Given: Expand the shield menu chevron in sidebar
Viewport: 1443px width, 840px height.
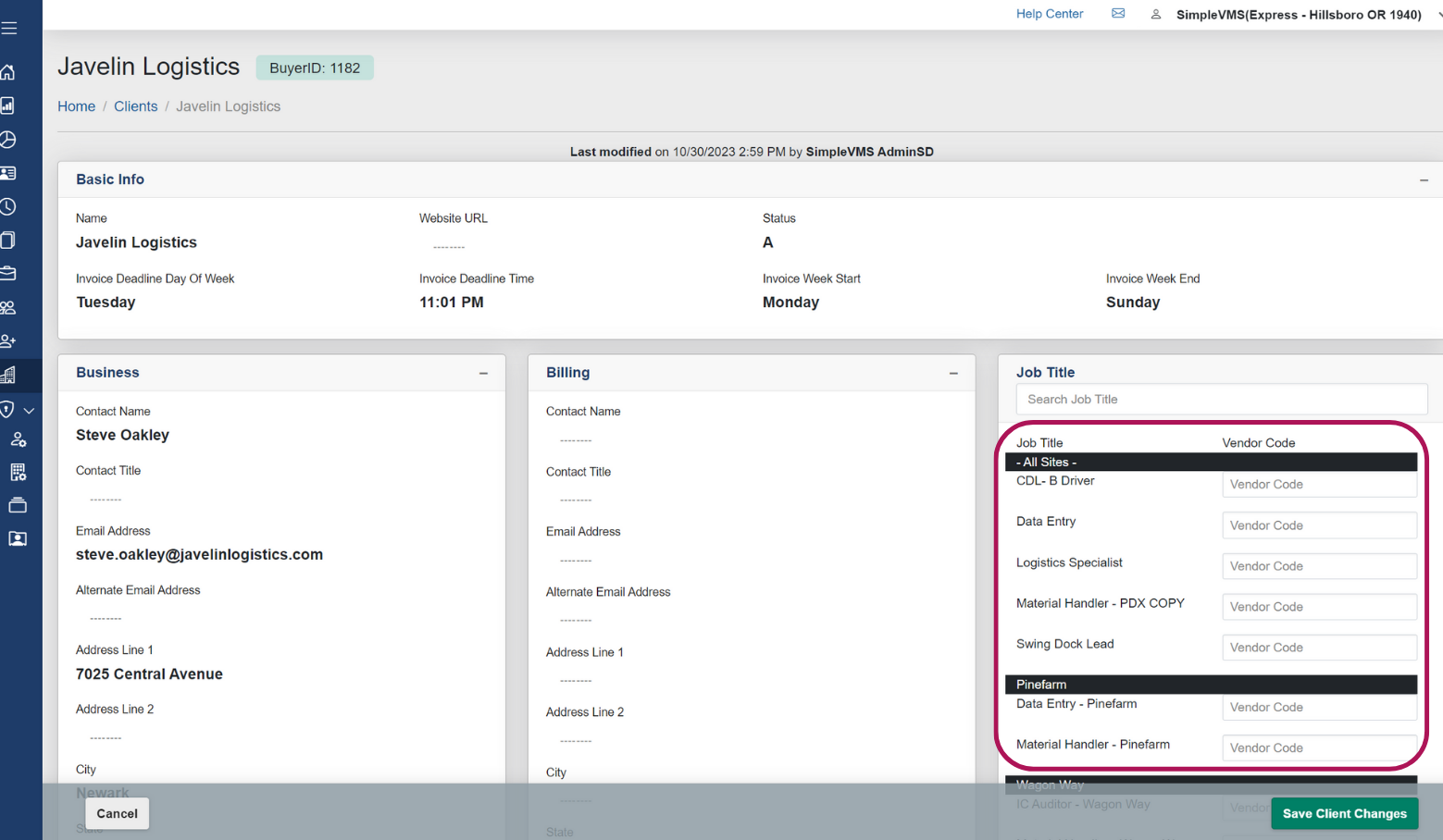Looking at the screenshot, I should (29, 410).
